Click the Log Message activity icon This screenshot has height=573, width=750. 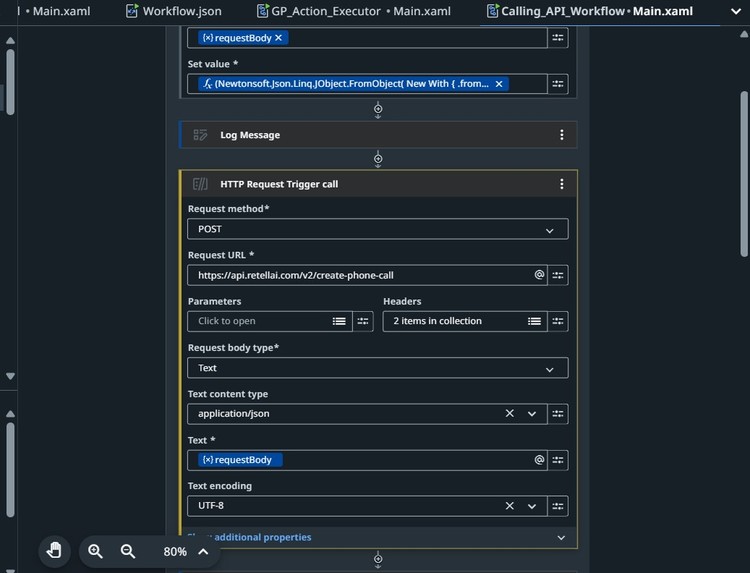200,135
